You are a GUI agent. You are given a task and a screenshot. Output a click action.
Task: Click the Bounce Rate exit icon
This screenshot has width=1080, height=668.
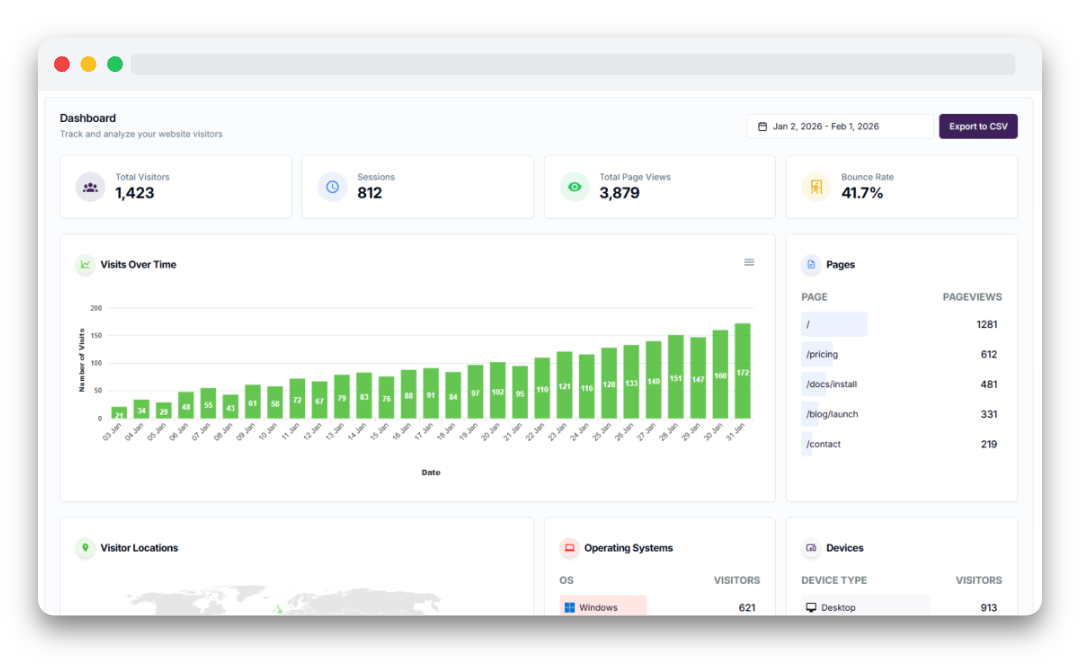coord(816,187)
